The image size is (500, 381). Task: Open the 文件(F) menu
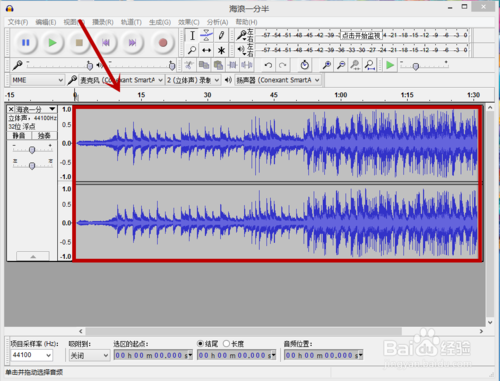(18, 22)
